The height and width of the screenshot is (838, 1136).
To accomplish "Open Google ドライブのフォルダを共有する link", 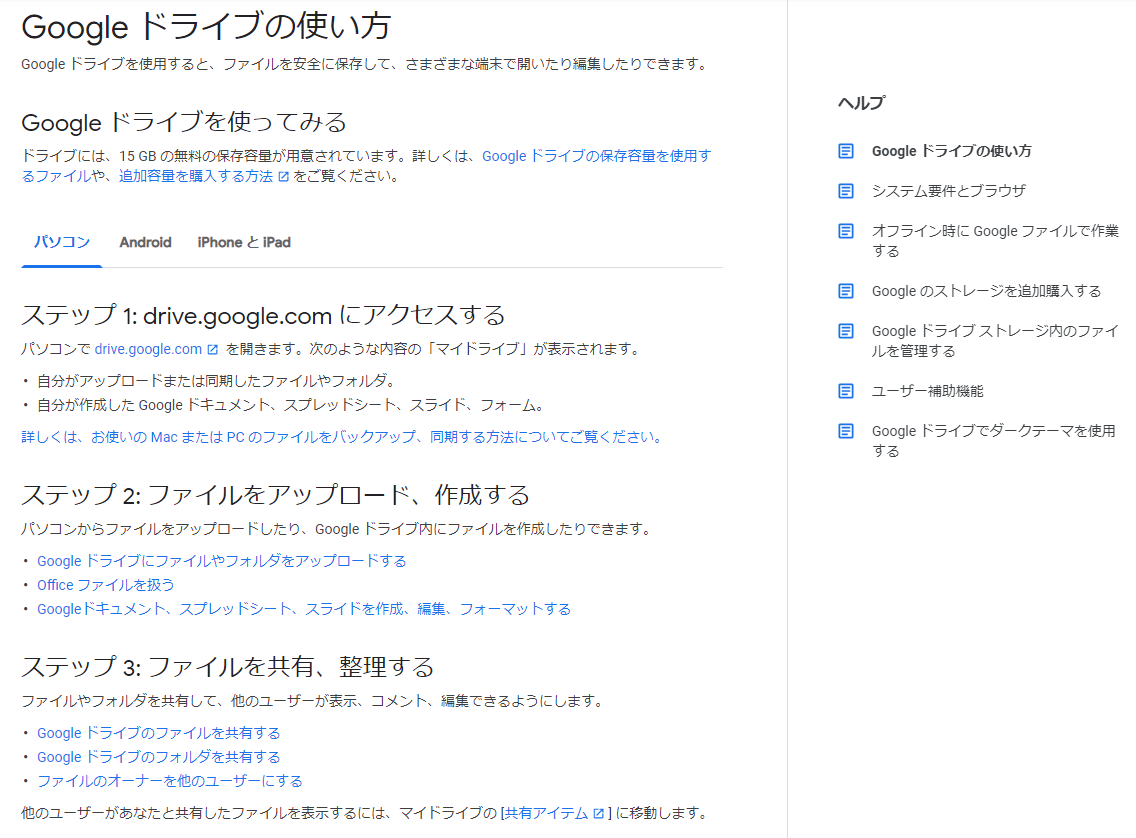I will pos(159,757).
